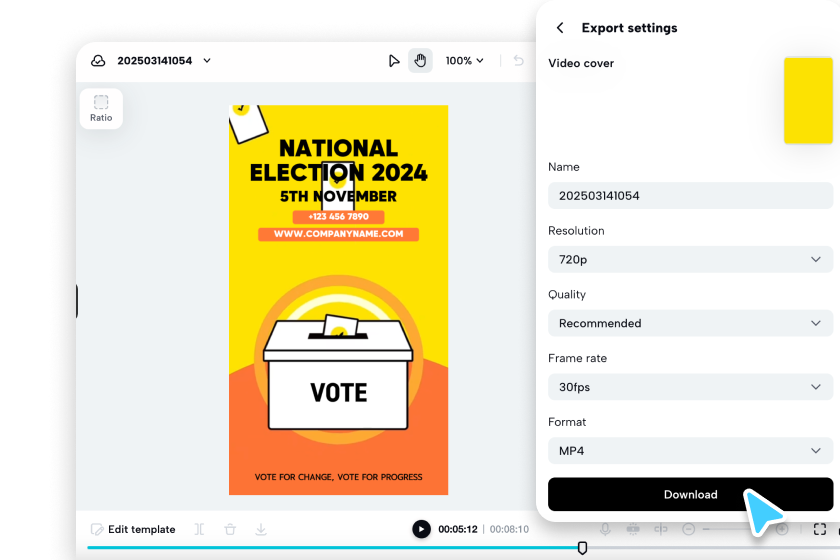Click the trash delete icon
This screenshot has height=560, width=840.
[x=230, y=529]
